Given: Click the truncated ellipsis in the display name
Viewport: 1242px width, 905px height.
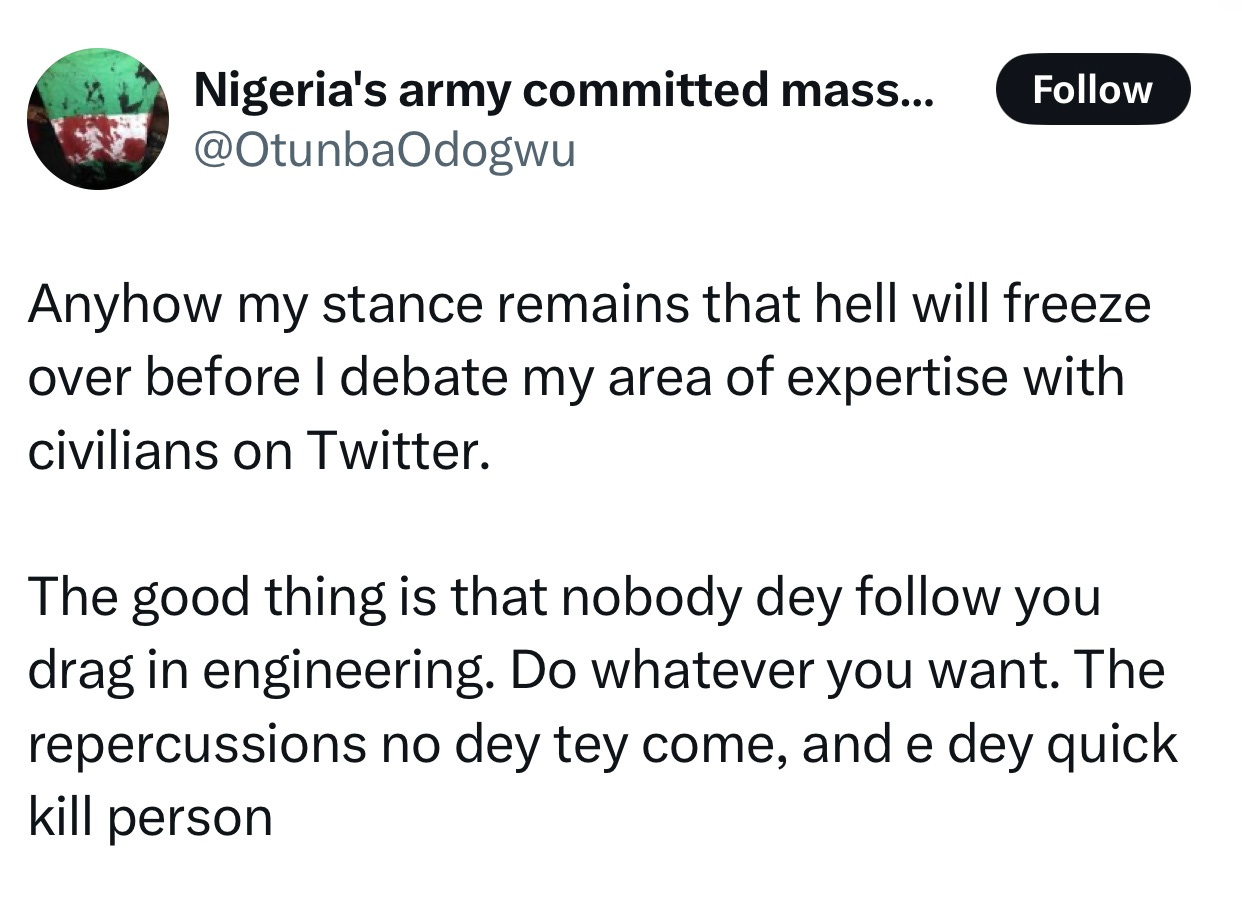Looking at the screenshot, I should coord(919,94).
